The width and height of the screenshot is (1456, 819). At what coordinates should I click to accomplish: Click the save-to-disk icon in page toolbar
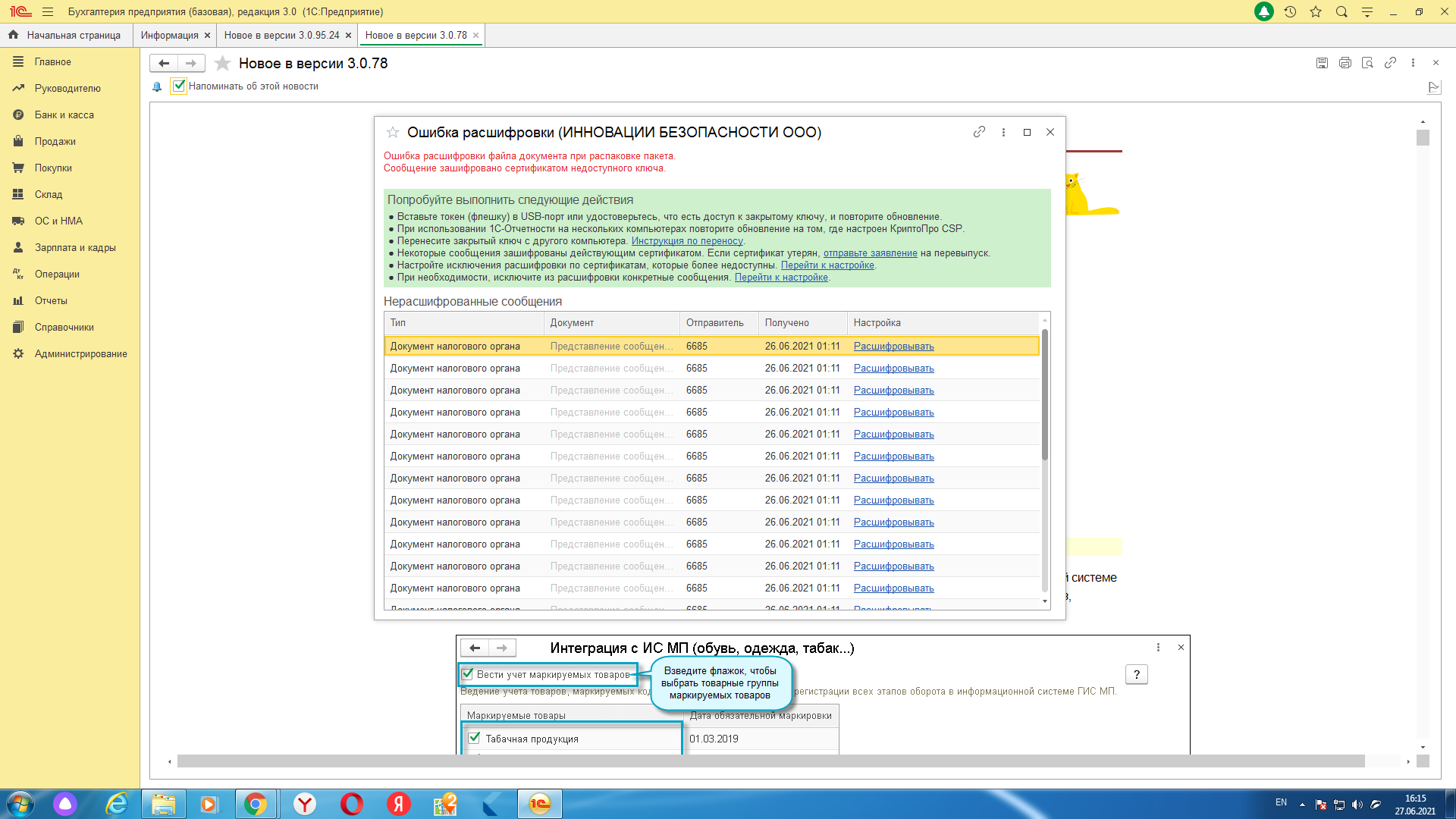(x=1322, y=63)
